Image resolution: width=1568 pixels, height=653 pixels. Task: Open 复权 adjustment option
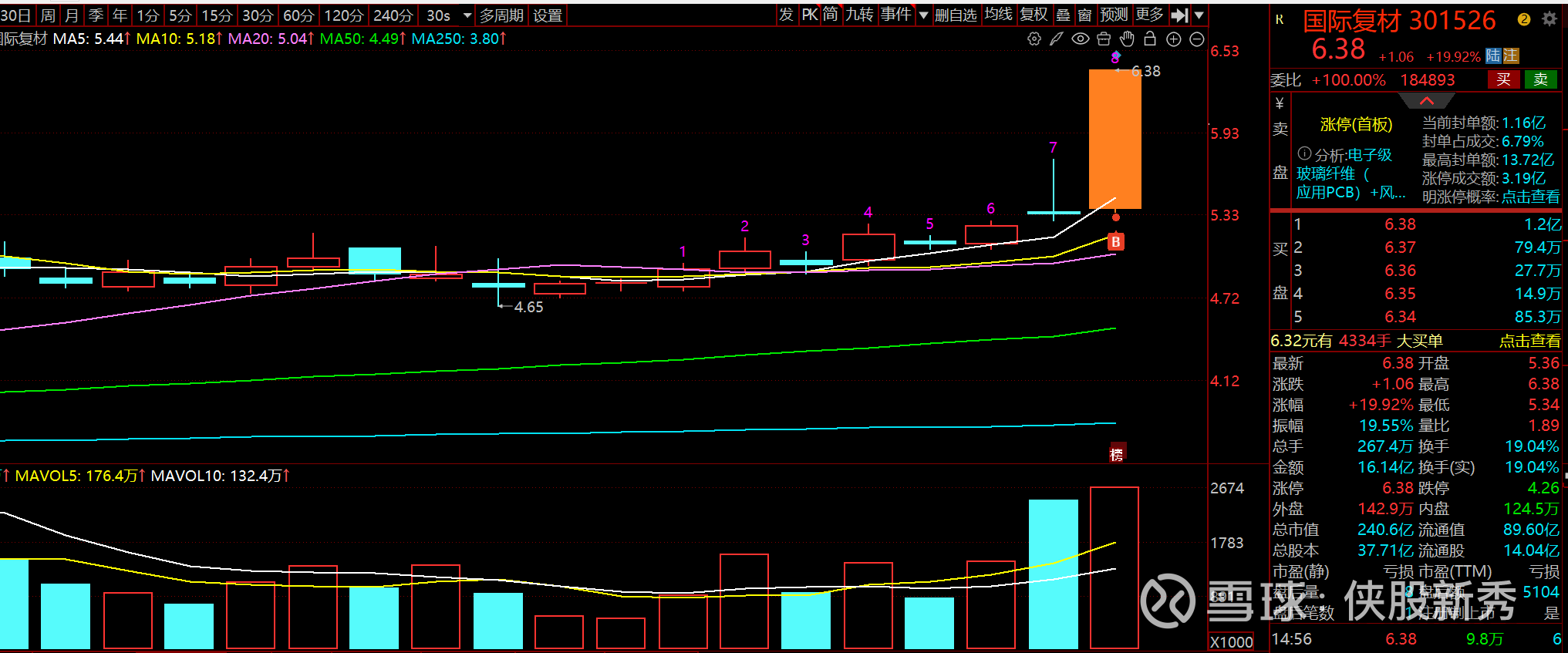[x=1034, y=15]
